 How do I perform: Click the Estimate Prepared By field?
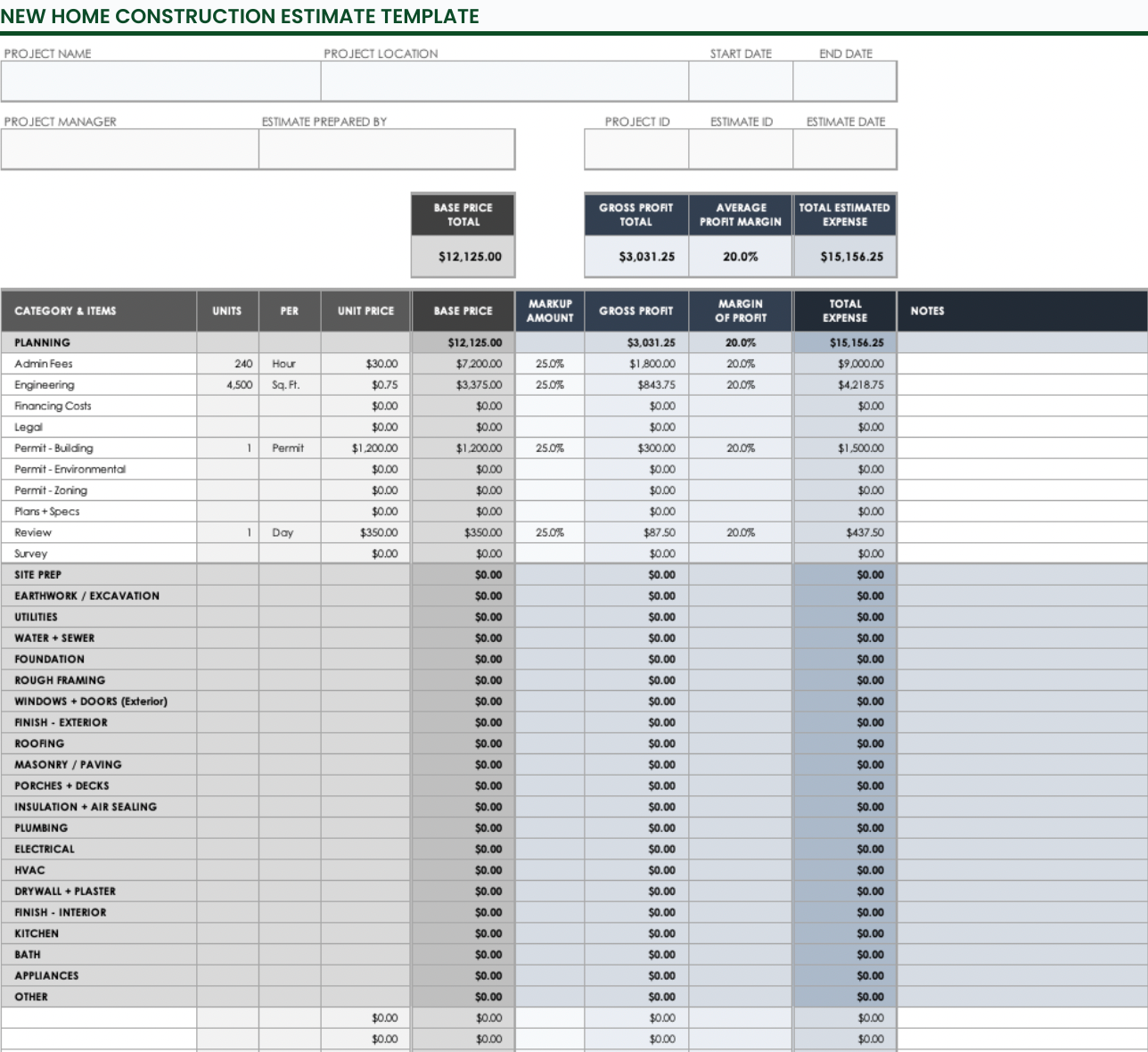click(x=387, y=150)
